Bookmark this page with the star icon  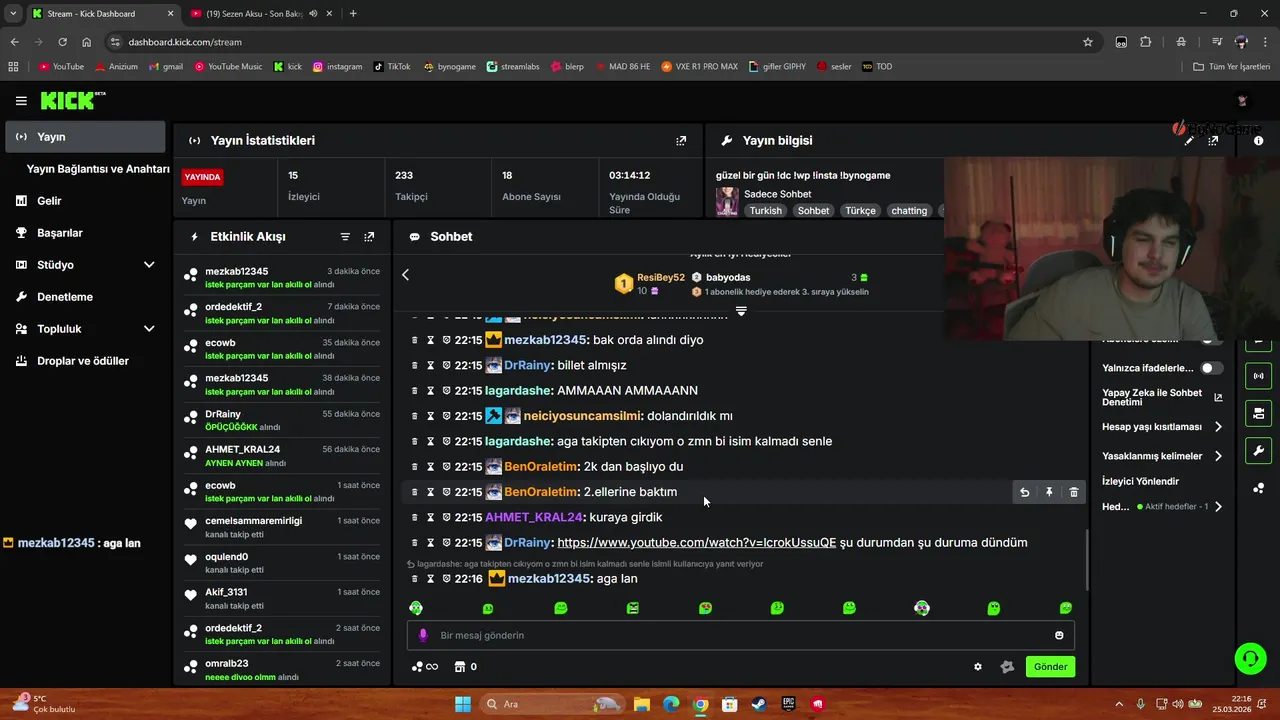pyautogui.click(x=1088, y=42)
